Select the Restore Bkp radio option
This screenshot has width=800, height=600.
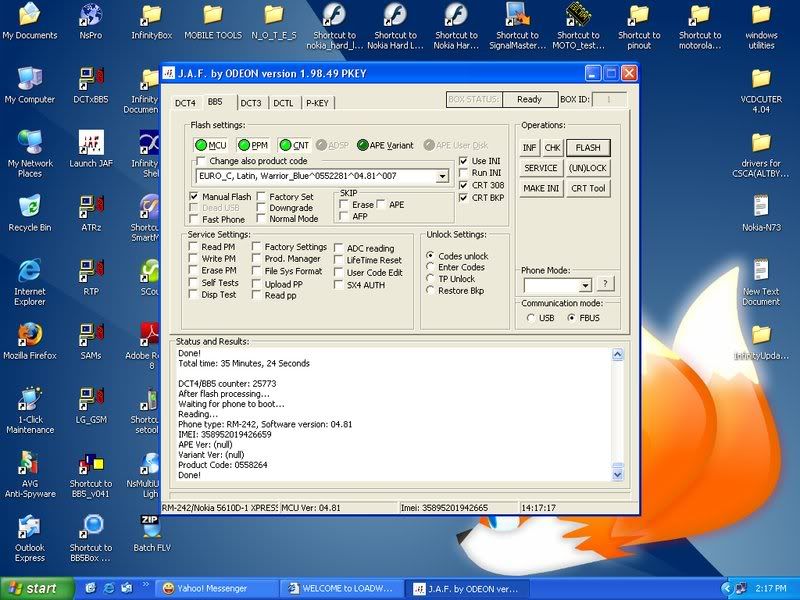pyautogui.click(x=430, y=290)
